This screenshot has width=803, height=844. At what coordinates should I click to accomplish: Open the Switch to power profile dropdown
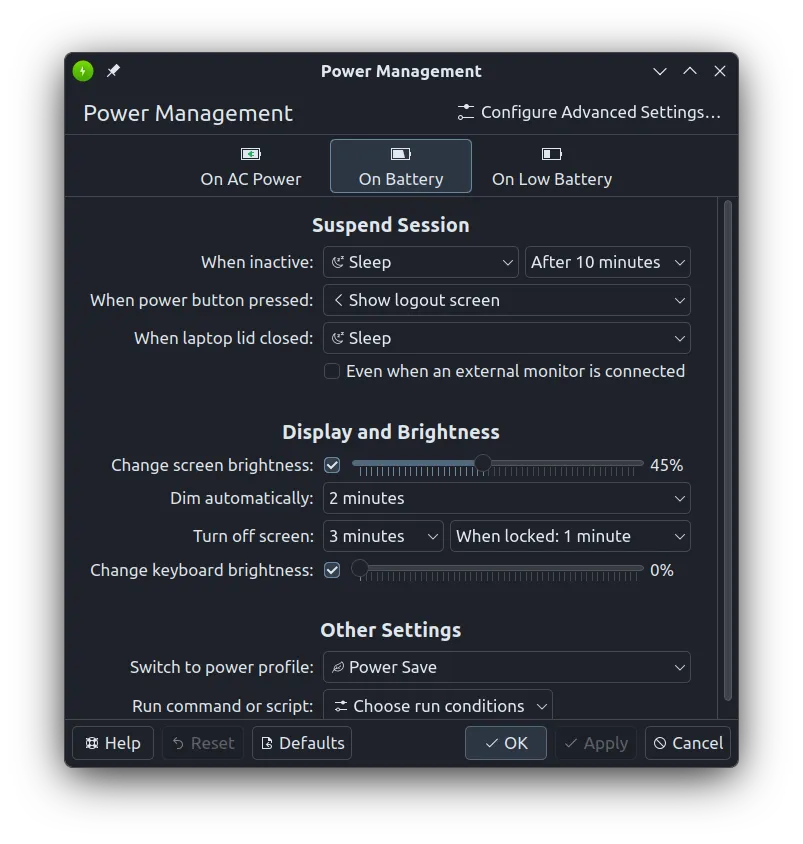pyautogui.click(x=506, y=667)
